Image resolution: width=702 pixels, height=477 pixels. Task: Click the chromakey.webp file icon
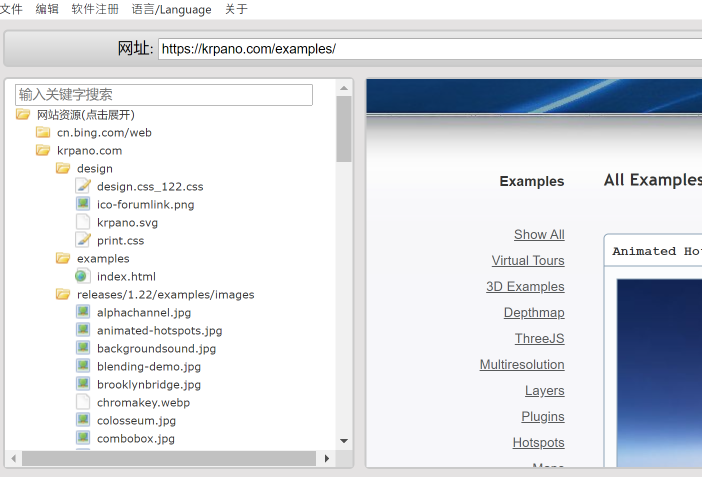point(84,402)
